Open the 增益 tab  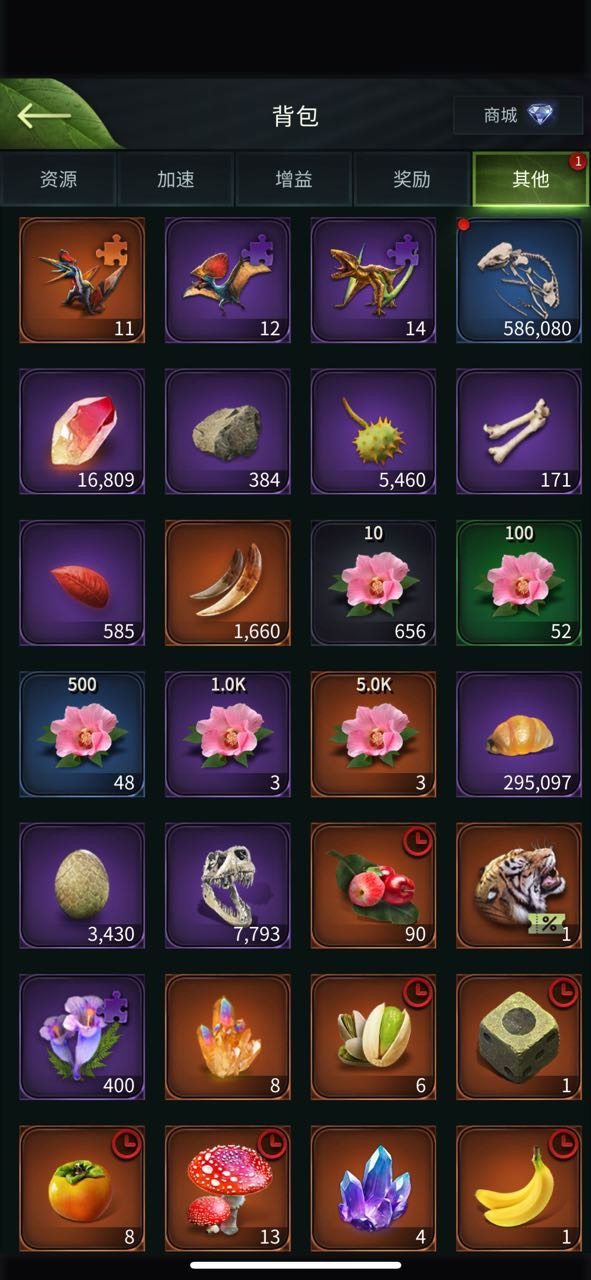tap(294, 180)
